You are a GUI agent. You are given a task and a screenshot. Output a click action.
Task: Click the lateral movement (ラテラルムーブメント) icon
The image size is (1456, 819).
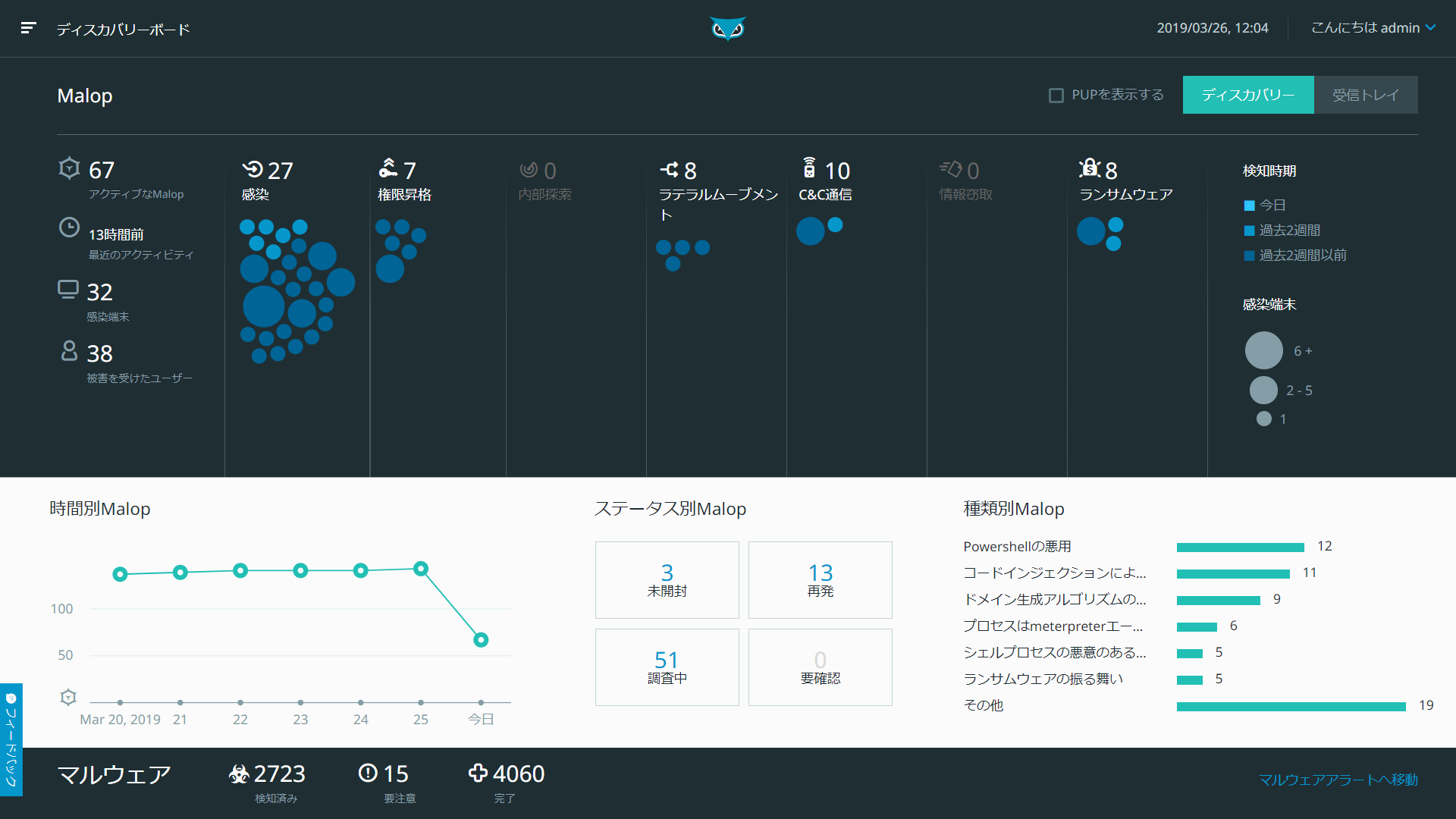click(669, 169)
